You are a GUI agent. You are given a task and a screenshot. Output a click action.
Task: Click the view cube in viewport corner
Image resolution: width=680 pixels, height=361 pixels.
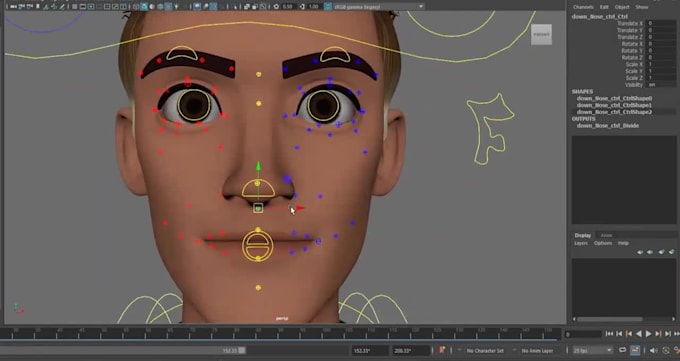(541, 34)
